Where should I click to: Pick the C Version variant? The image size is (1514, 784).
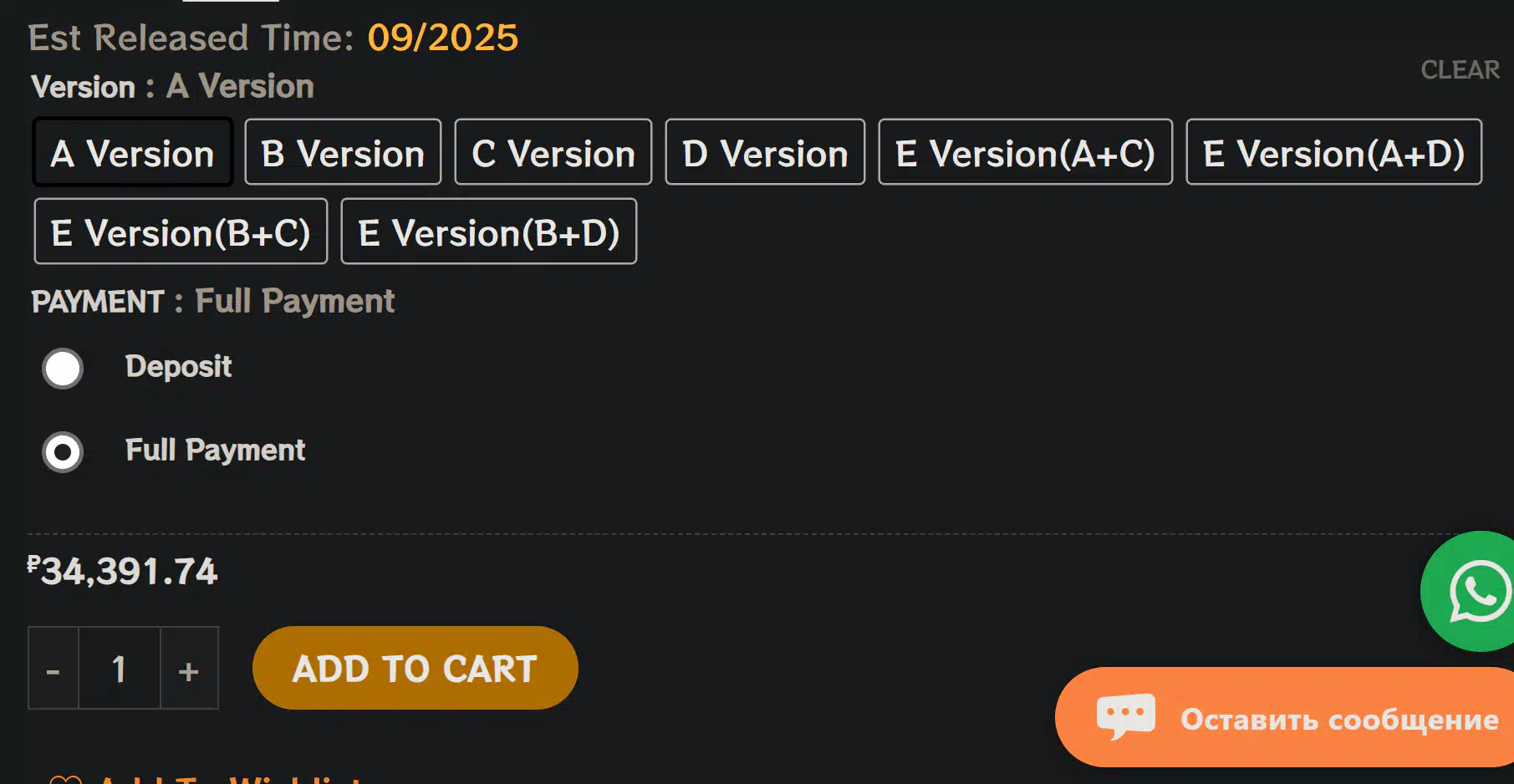tap(553, 153)
